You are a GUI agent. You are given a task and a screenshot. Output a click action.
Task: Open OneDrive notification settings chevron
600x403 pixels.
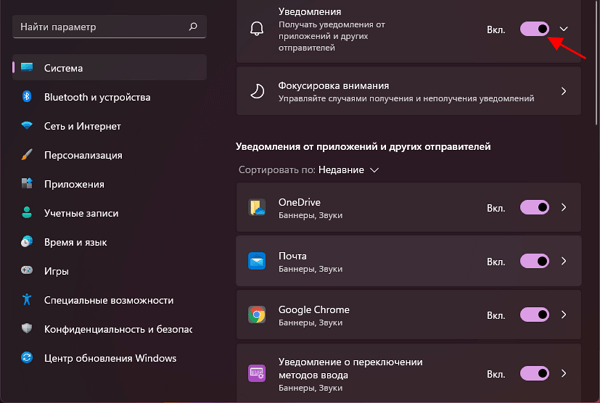pyautogui.click(x=564, y=207)
